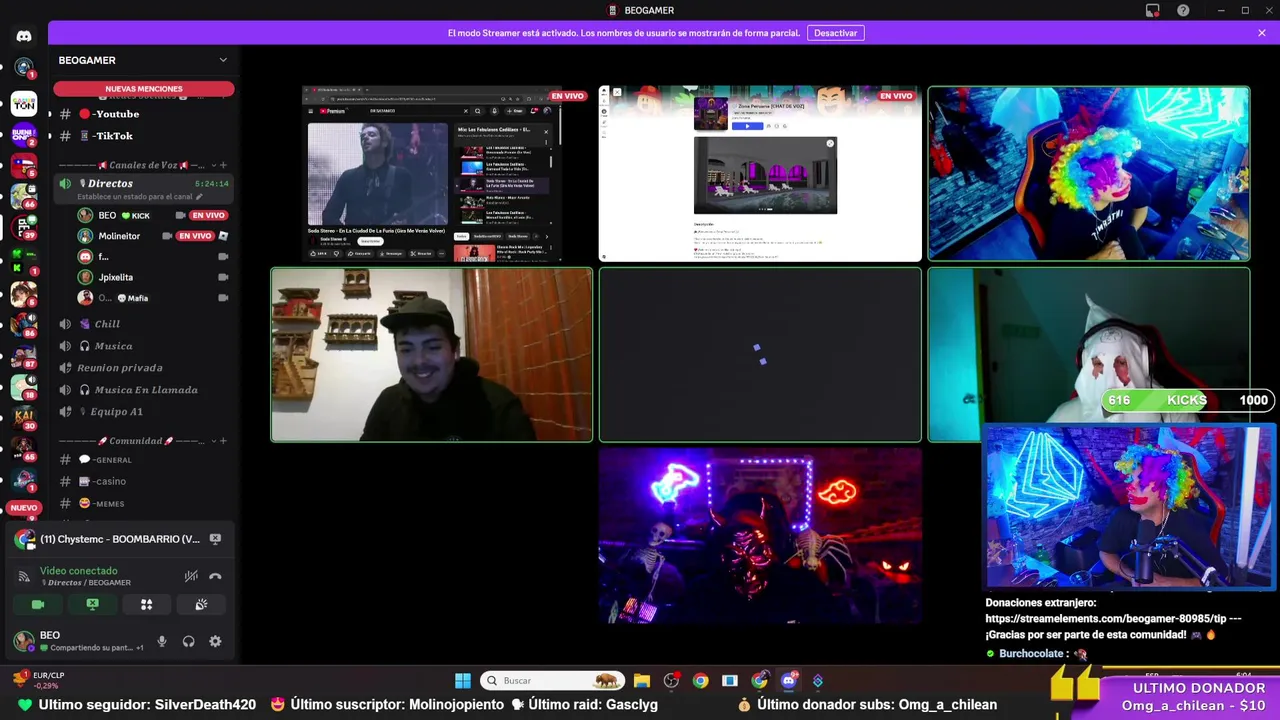Click NUEVAS MENCIONES pill

(144, 89)
